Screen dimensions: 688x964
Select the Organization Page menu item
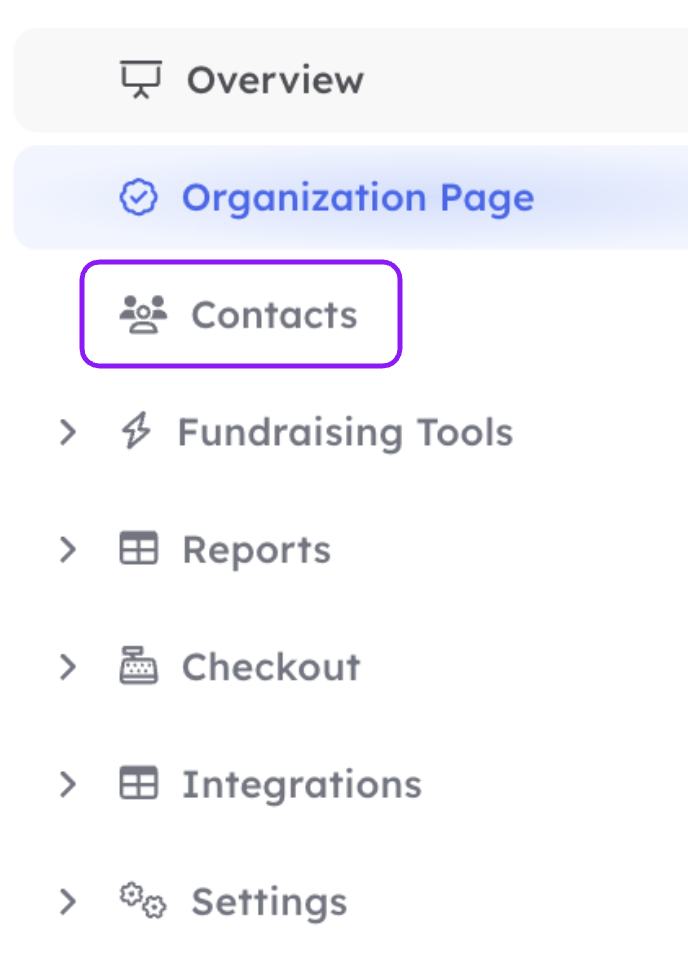351,197
